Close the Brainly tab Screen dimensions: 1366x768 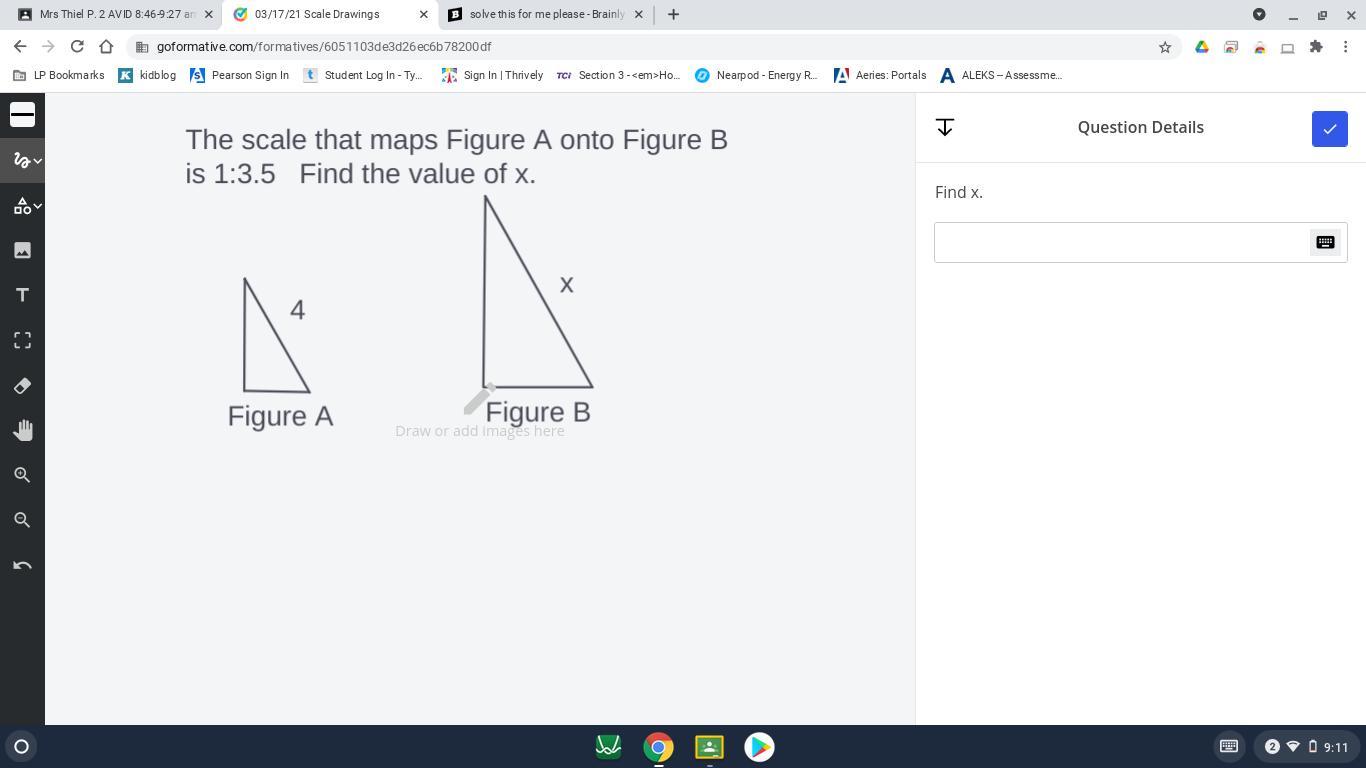coord(638,15)
